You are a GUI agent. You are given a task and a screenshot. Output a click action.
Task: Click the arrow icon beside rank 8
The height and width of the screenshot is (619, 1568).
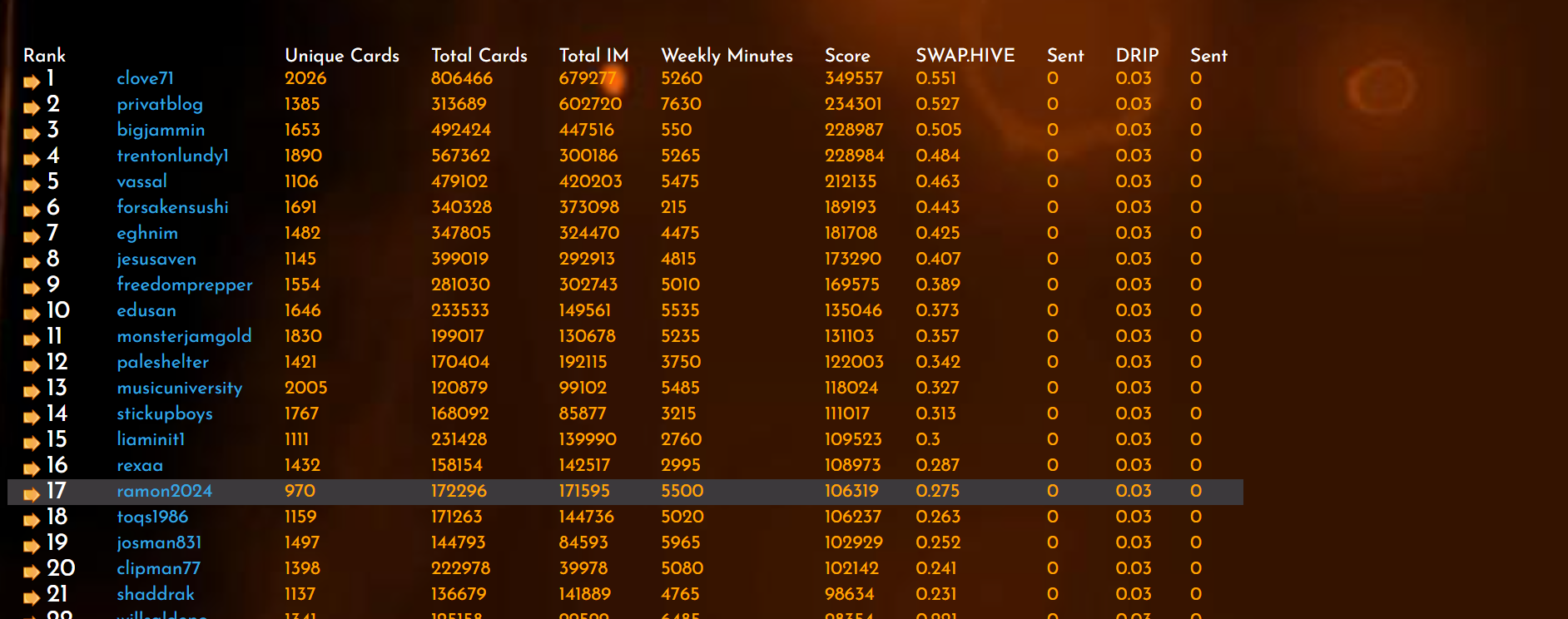tap(32, 263)
